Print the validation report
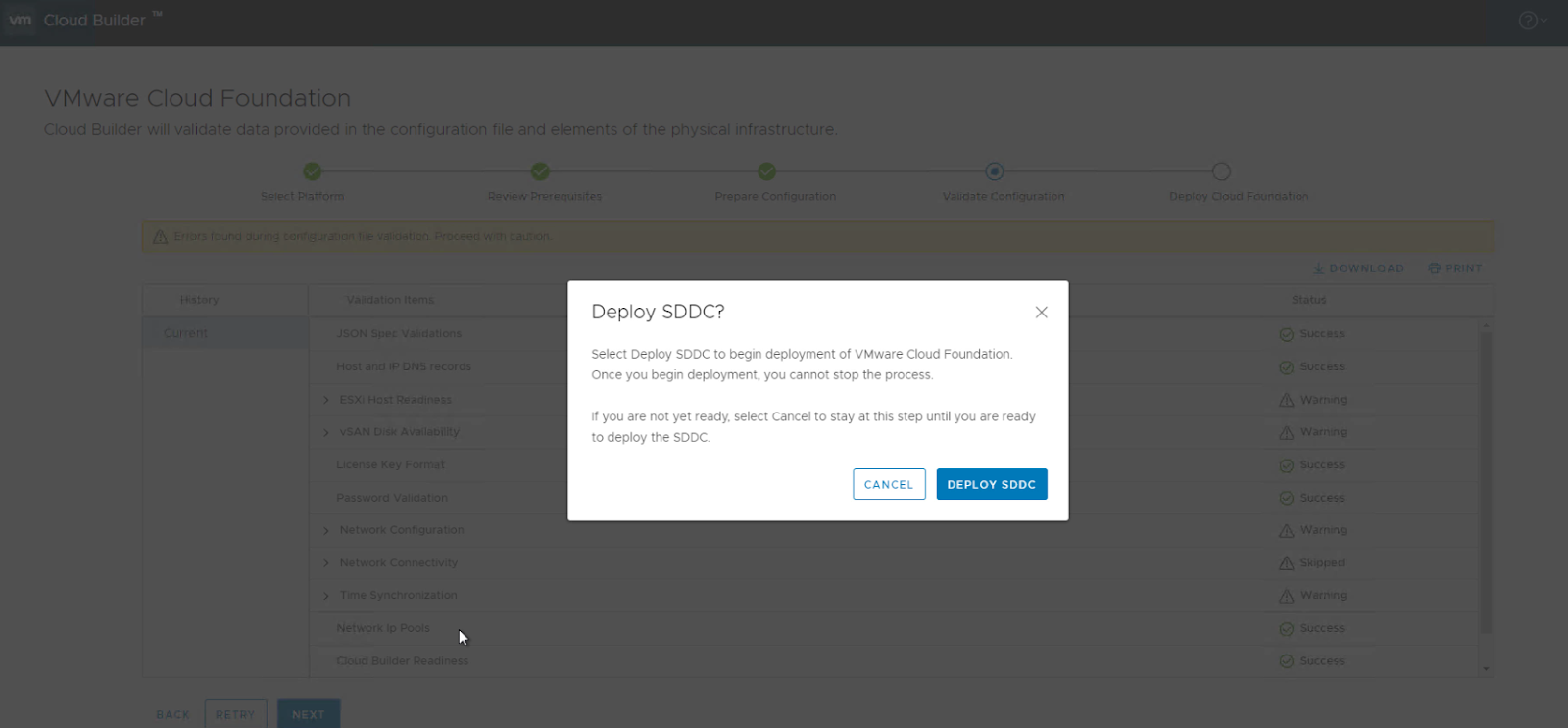Screen dimensions: 1568x728 point(1455,268)
